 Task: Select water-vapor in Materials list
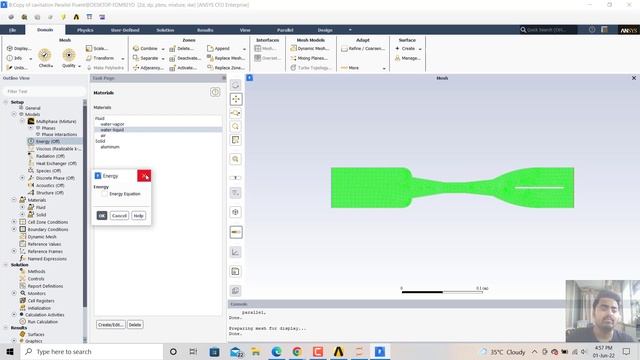coord(112,124)
